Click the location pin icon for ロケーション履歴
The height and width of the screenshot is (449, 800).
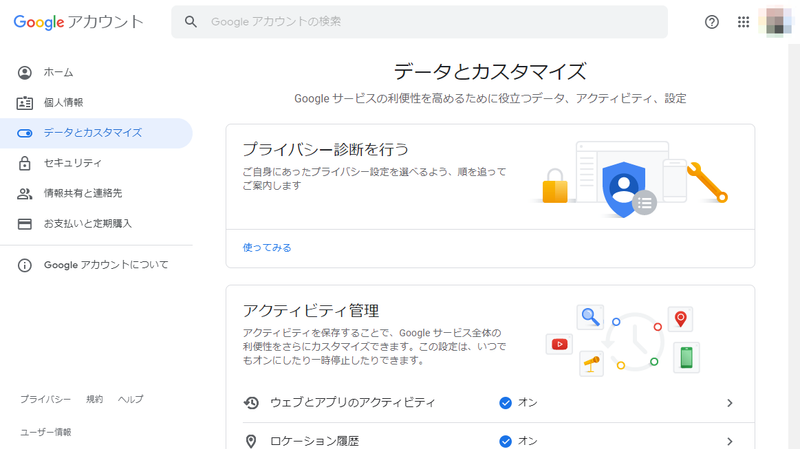point(251,441)
